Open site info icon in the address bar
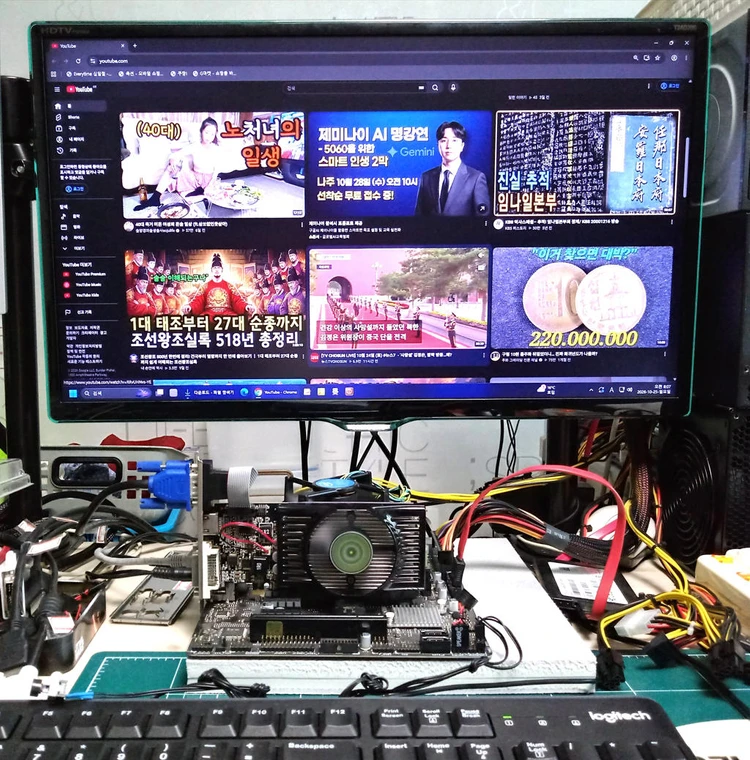 pos(93,61)
